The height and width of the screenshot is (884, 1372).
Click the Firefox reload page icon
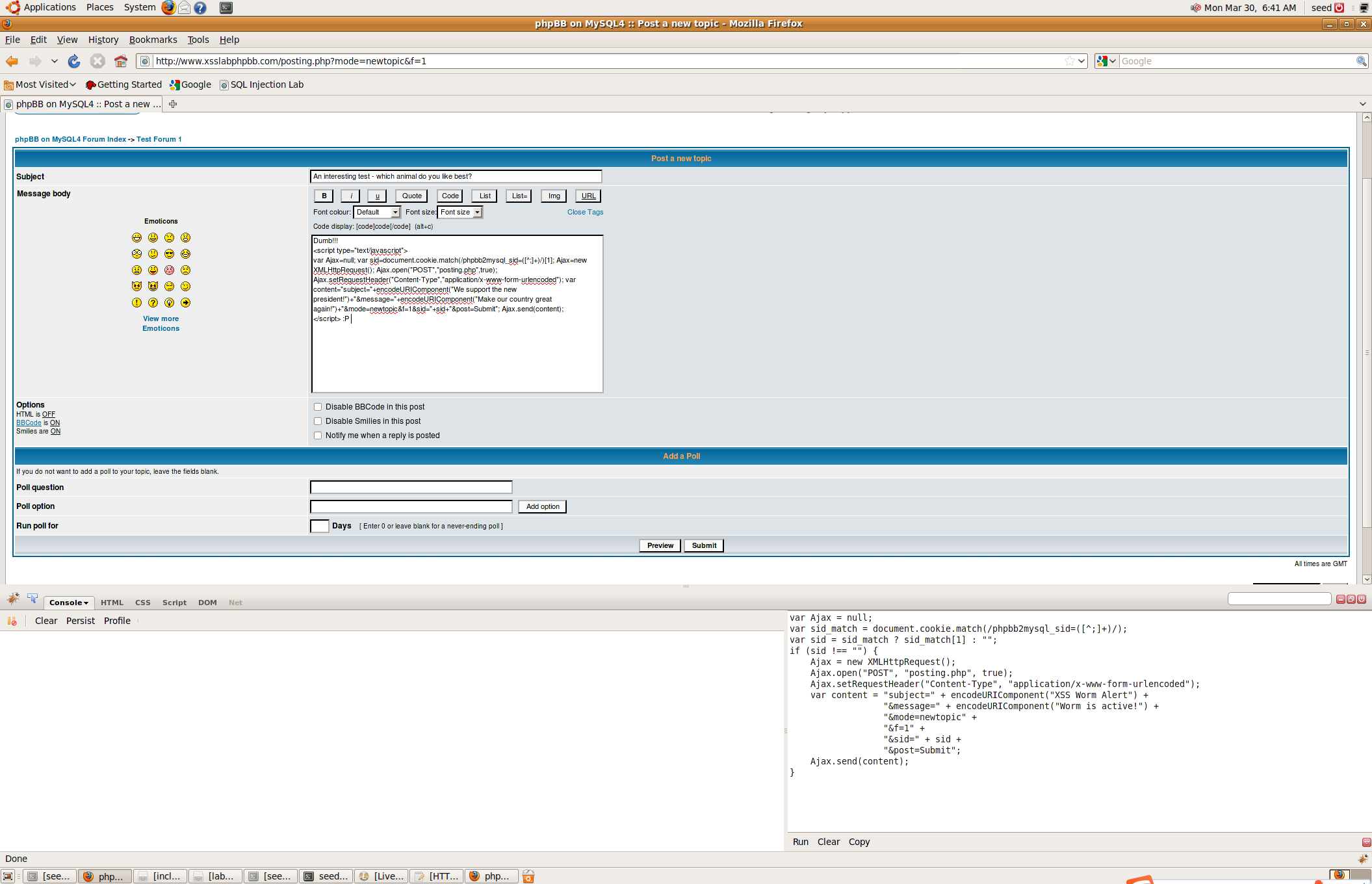point(74,61)
